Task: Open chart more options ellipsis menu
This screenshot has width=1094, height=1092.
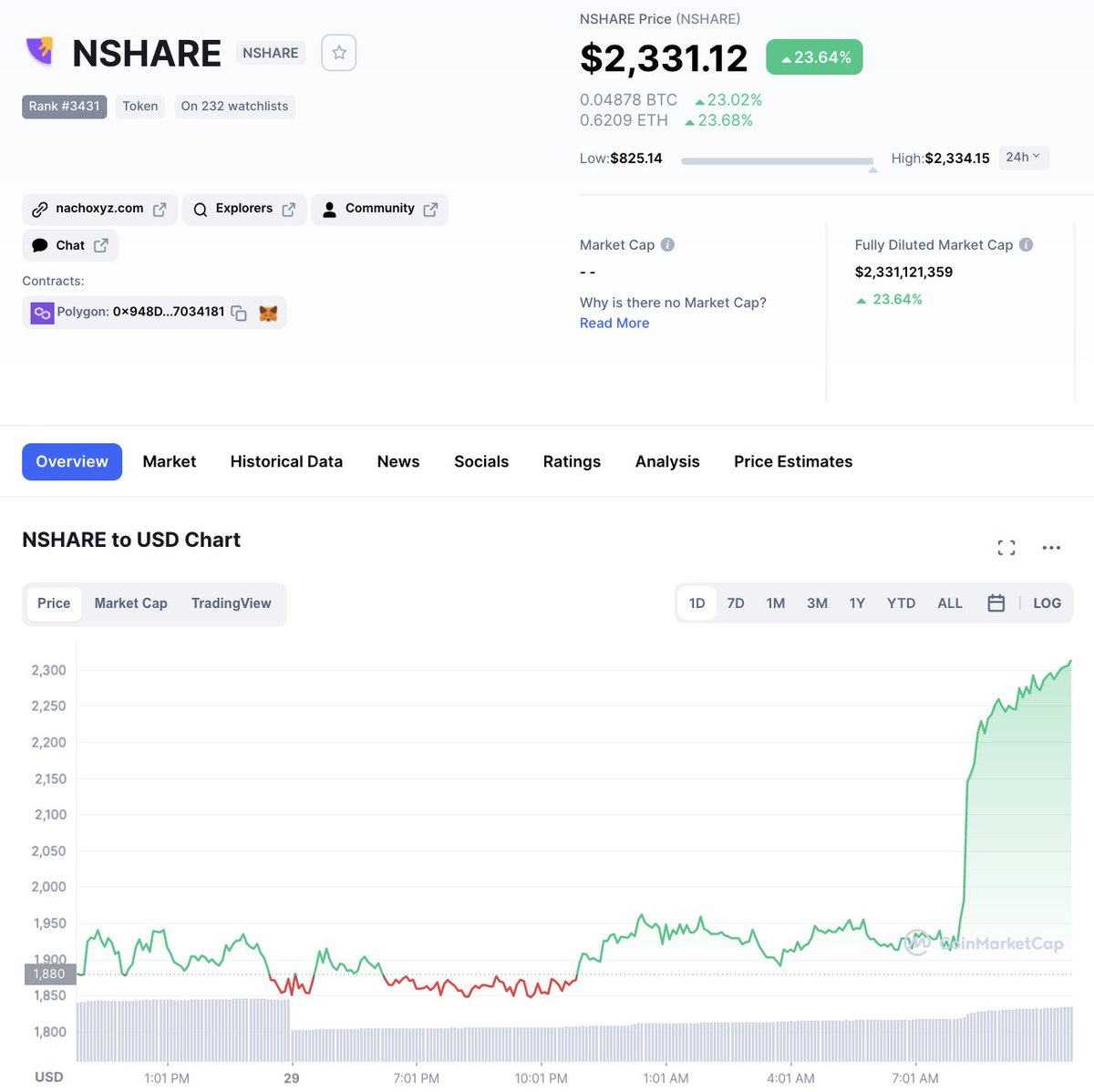Action: [x=1051, y=547]
